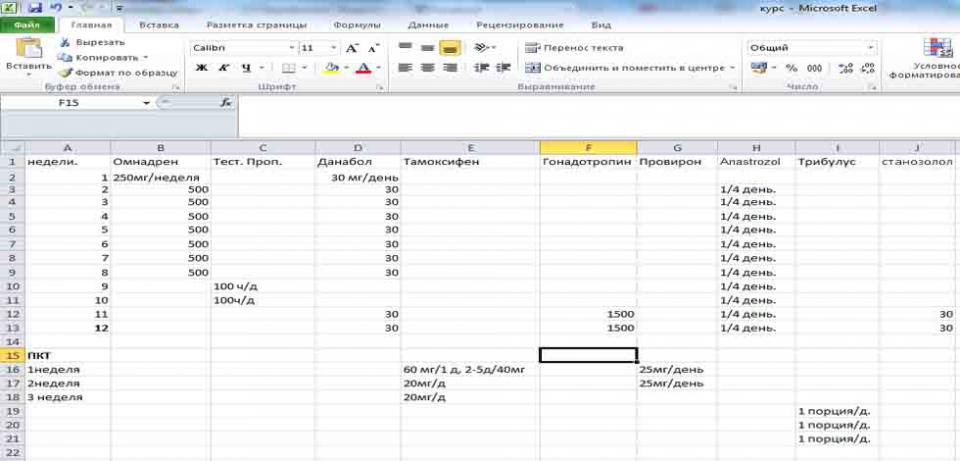Image resolution: width=960 pixels, height=461 pixels.
Task: Open Conditional Formatting (Условное форматирование)
Action: 935,58
